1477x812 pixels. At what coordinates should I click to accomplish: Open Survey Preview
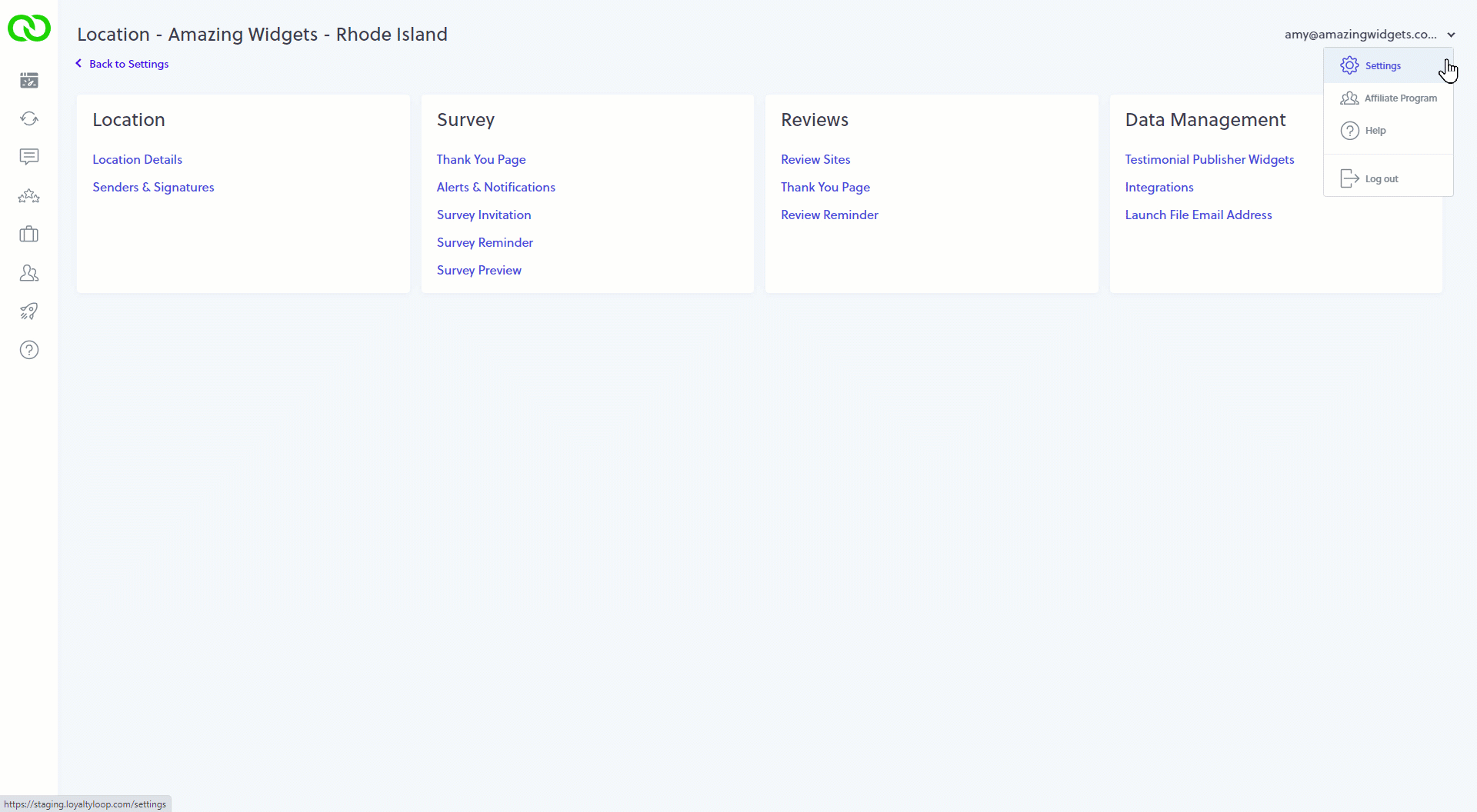(478, 270)
